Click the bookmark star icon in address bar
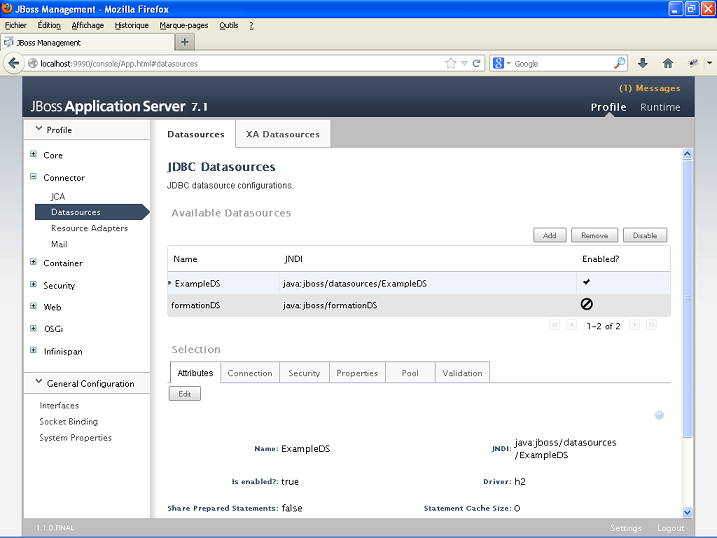Screen dimensions: 717x538 pyautogui.click(x=451, y=63)
